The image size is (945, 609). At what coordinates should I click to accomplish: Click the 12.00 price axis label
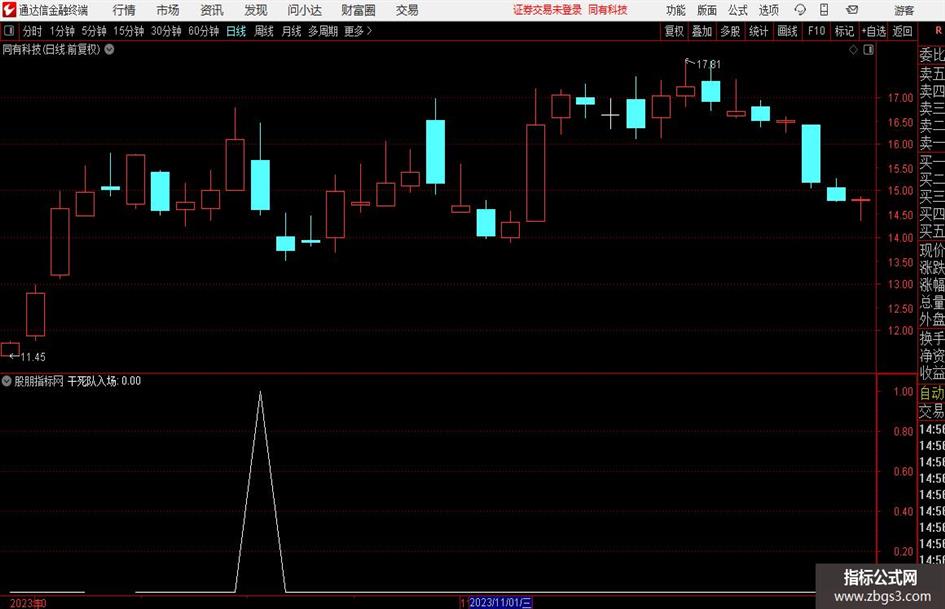pos(900,330)
